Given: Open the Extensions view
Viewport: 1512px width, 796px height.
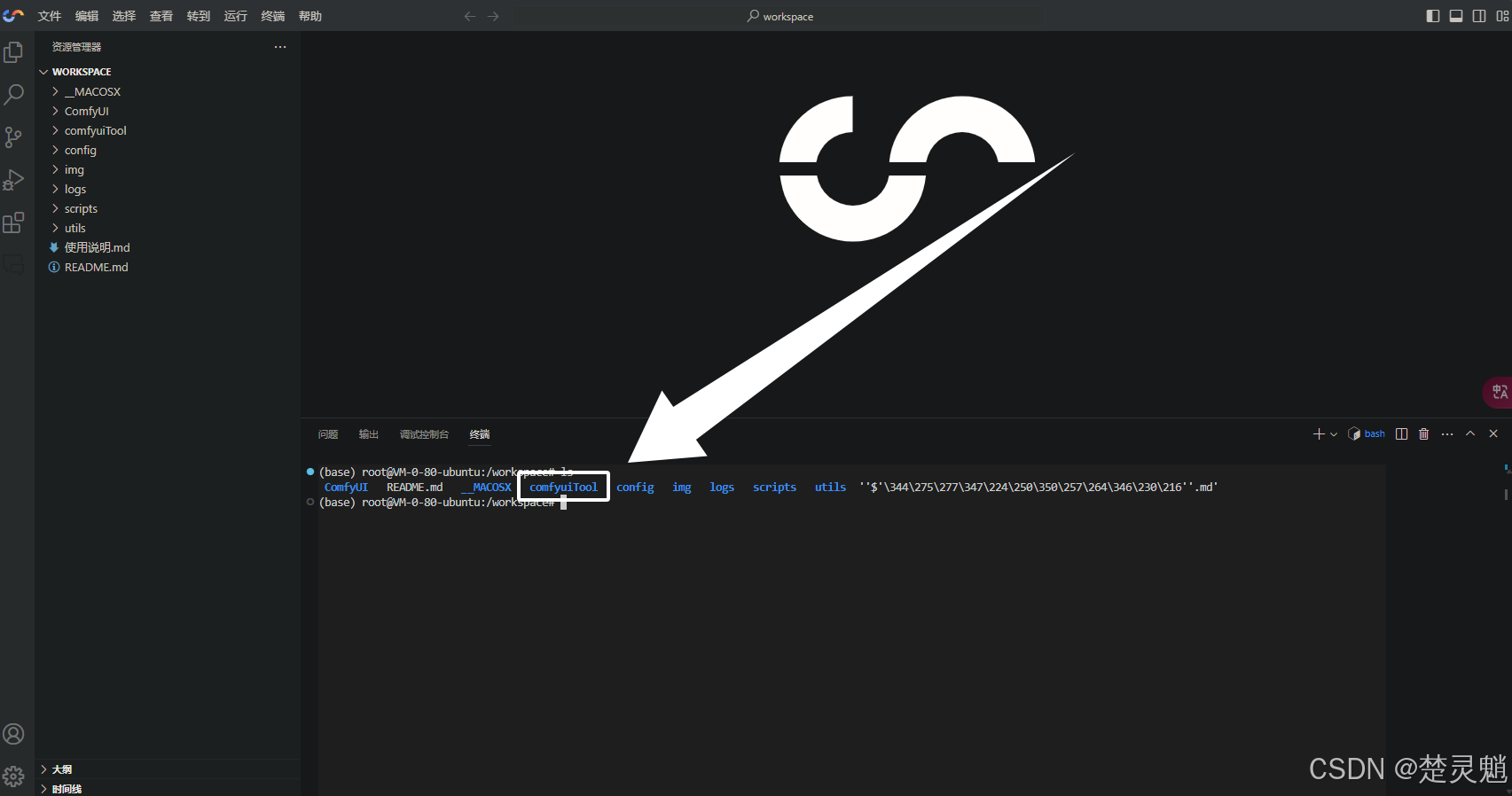Looking at the screenshot, I should [13, 222].
